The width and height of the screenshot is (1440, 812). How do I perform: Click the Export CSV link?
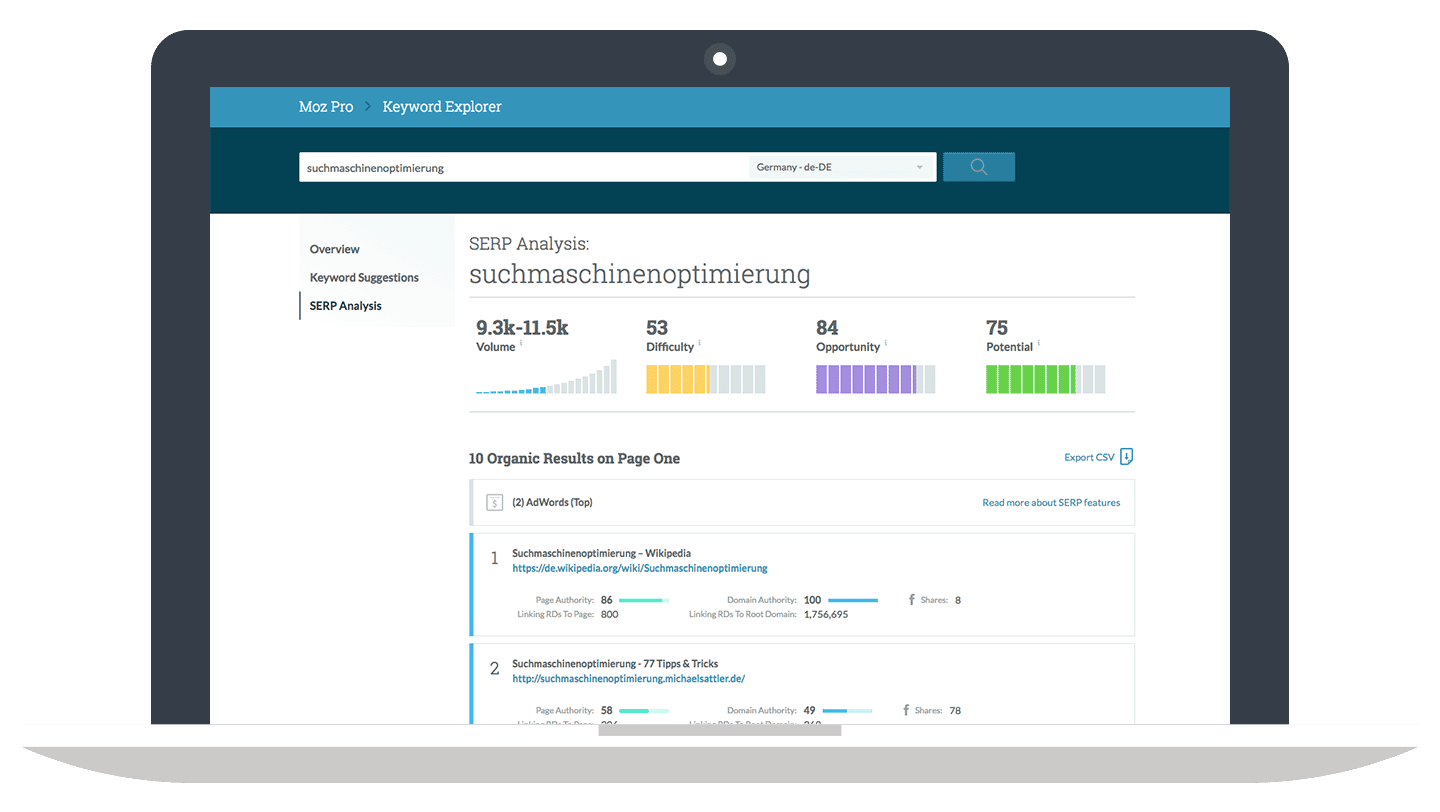[x=1089, y=457]
